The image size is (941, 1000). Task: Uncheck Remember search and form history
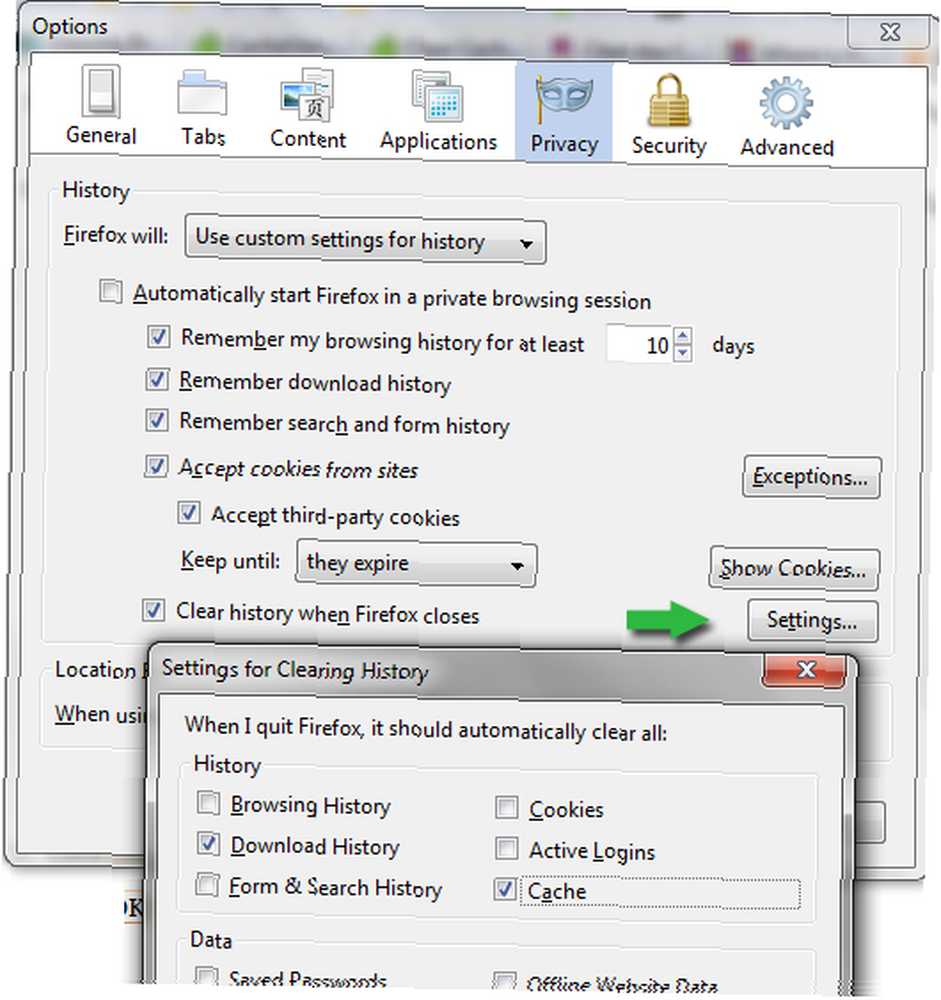(157, 421)
